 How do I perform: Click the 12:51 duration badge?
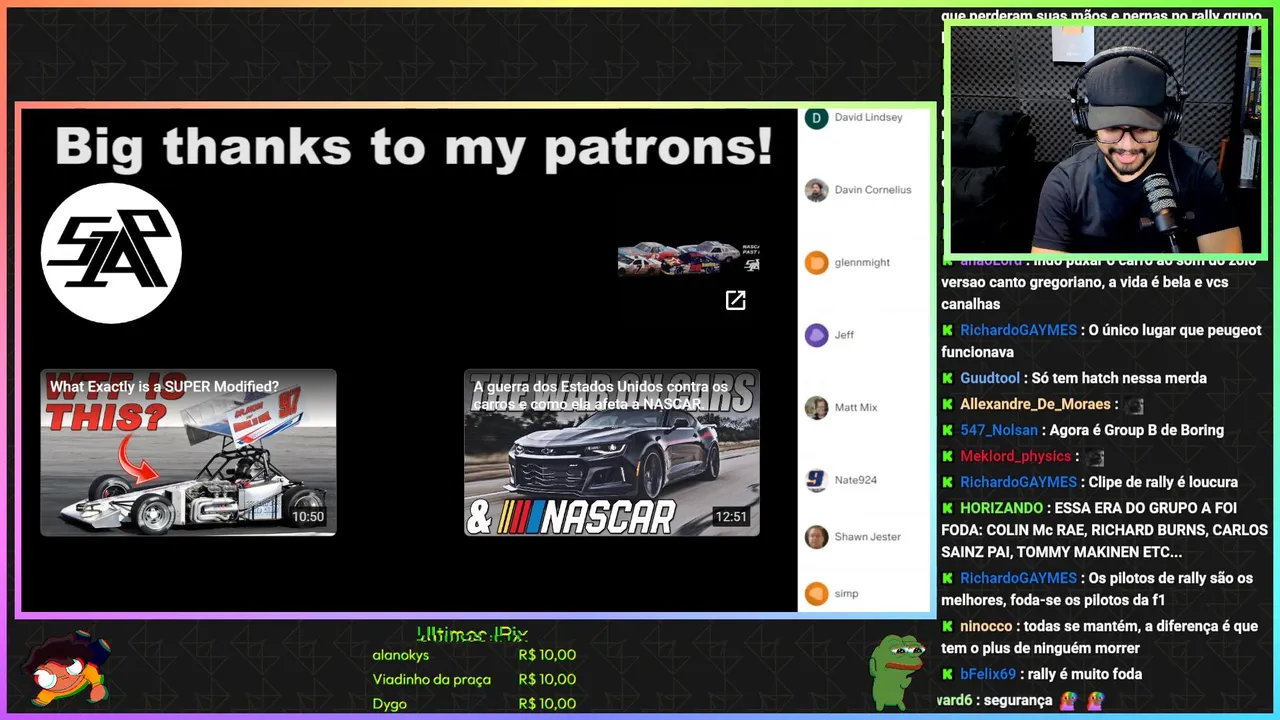point(731,517)
